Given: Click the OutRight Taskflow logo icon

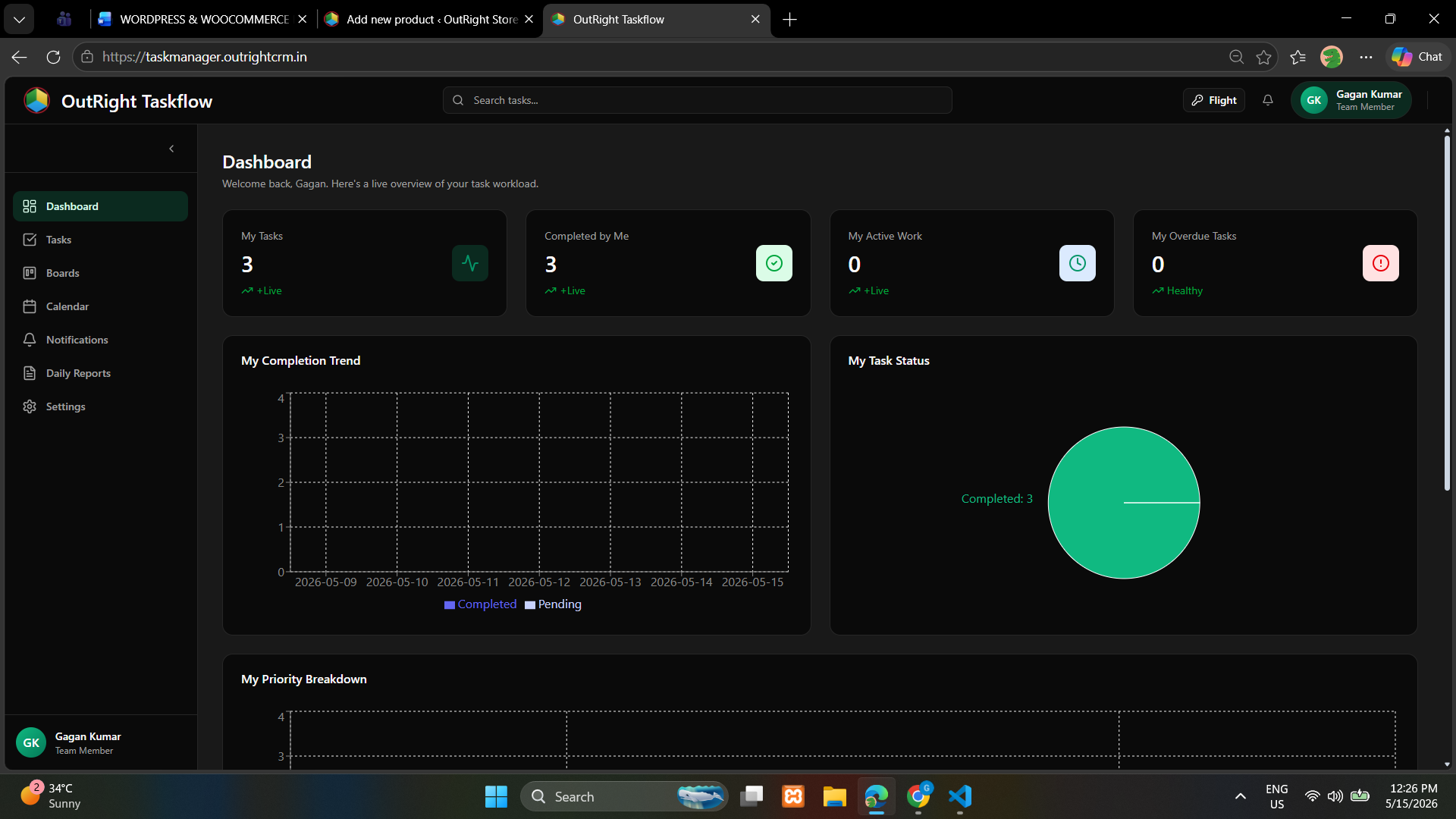Looking at the screenshot, I should [36, 101].
